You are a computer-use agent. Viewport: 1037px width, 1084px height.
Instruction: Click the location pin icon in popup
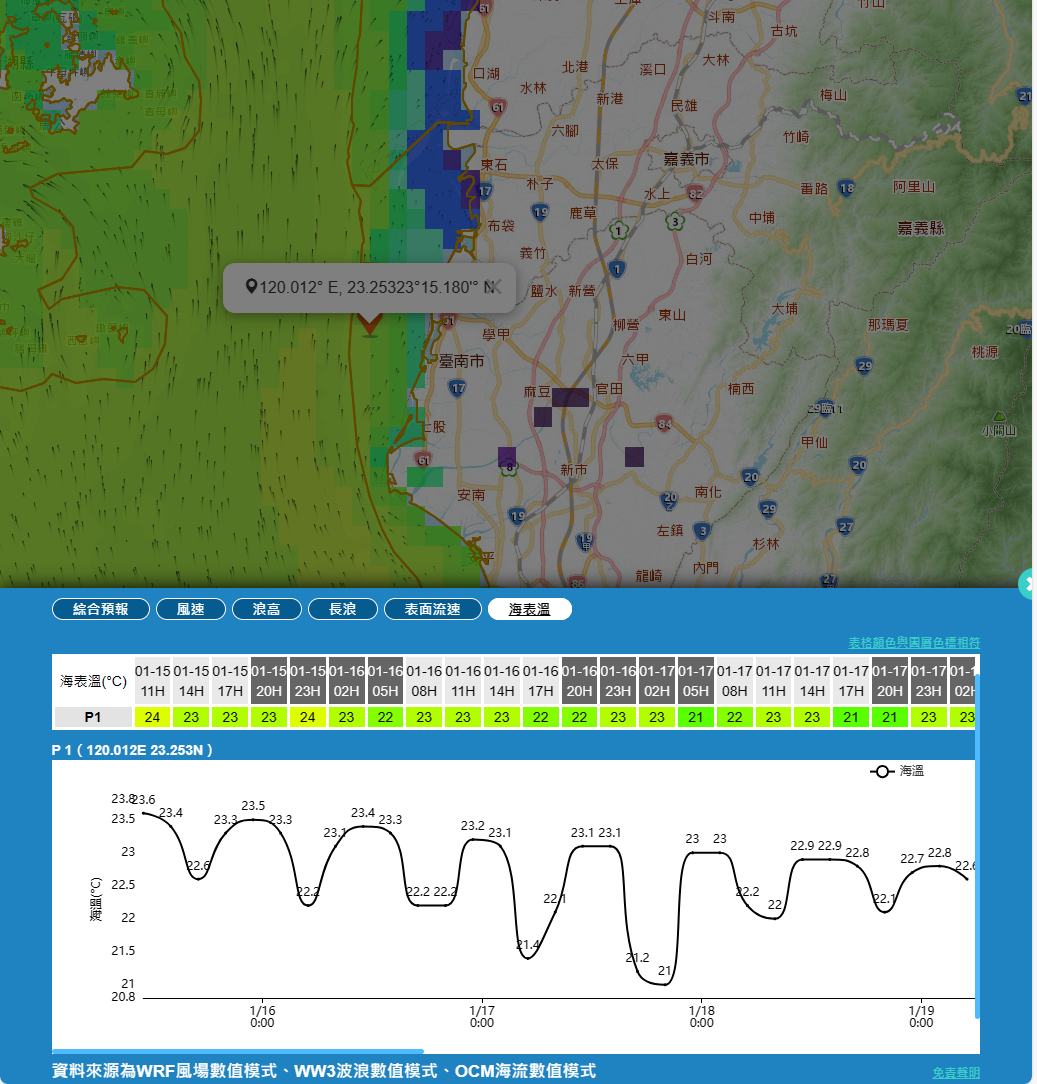[x=251, y=287]
